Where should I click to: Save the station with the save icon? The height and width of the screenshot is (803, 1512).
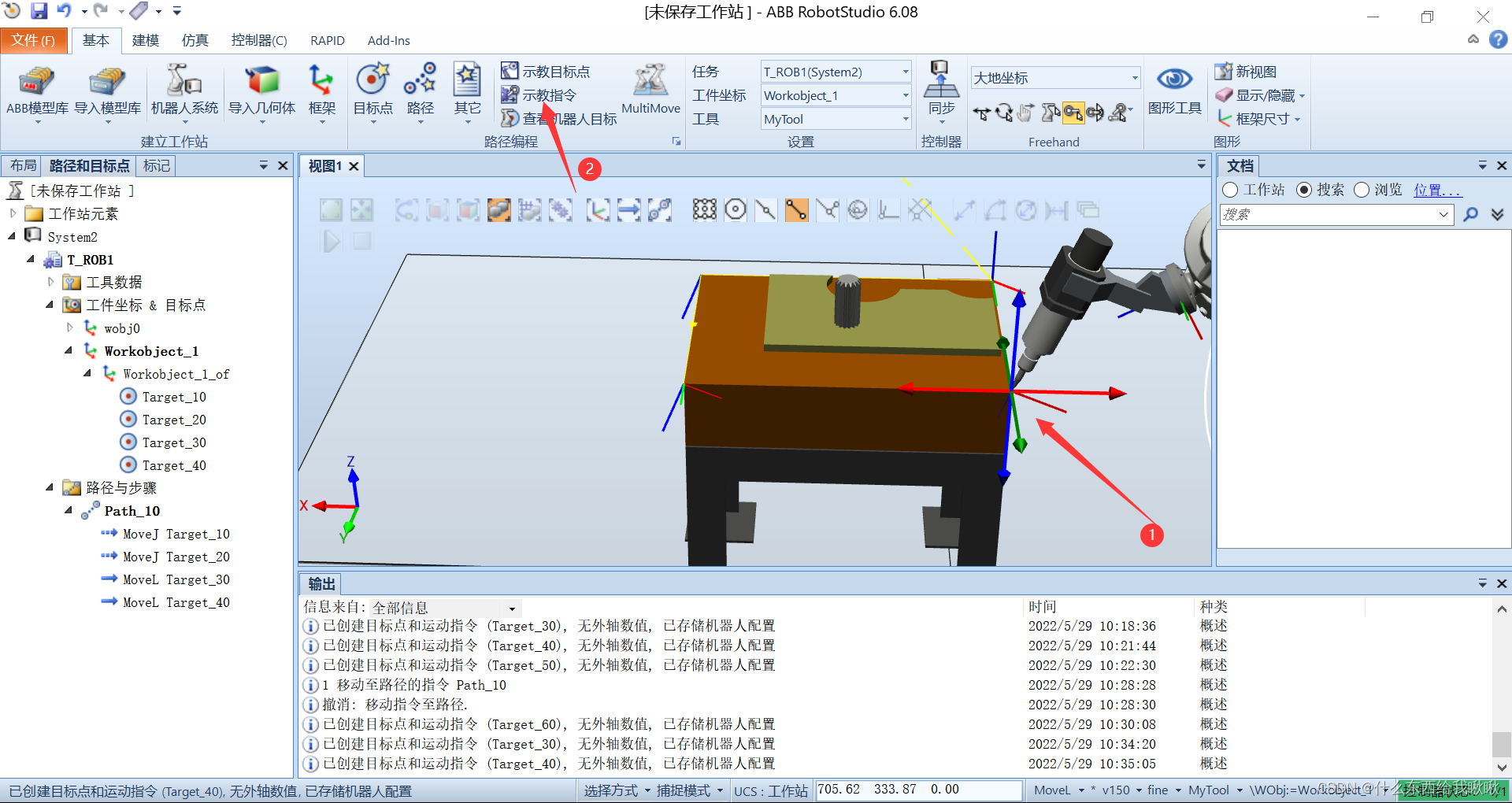click(x=39, y=11)
